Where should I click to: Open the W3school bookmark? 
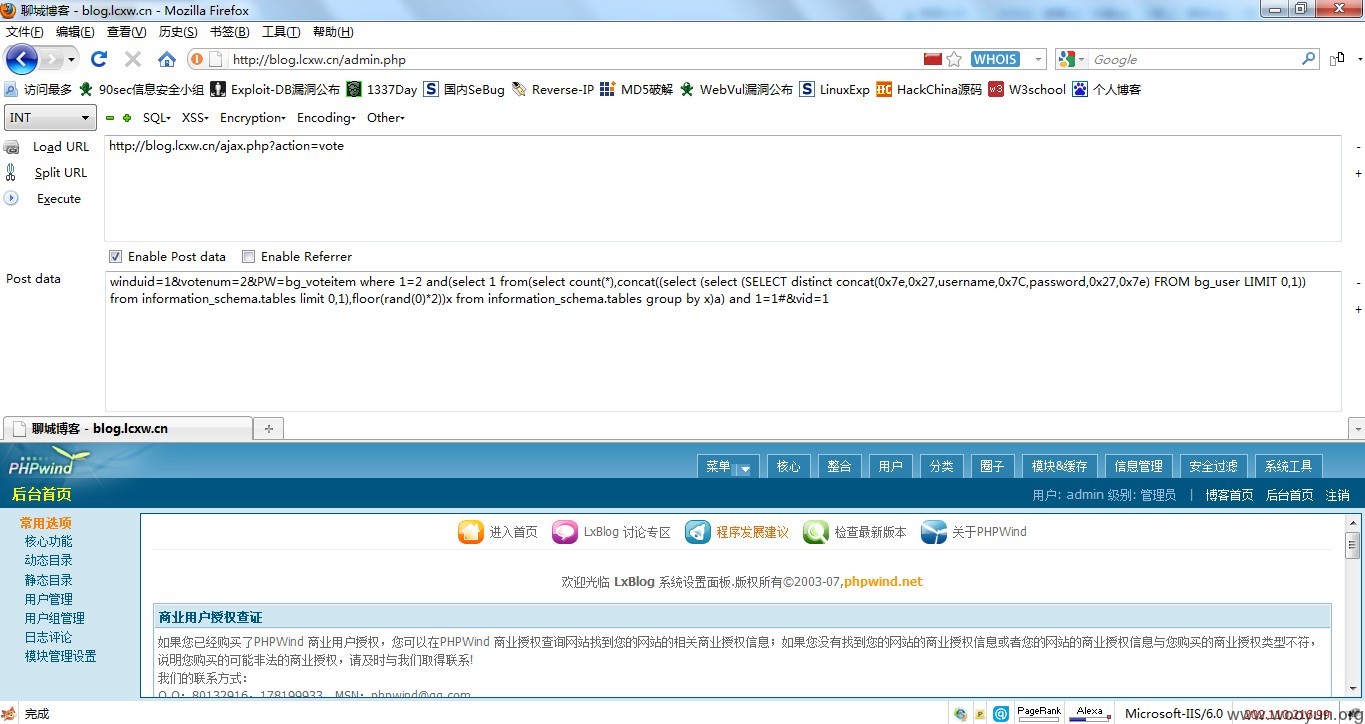pos(1027,89)
